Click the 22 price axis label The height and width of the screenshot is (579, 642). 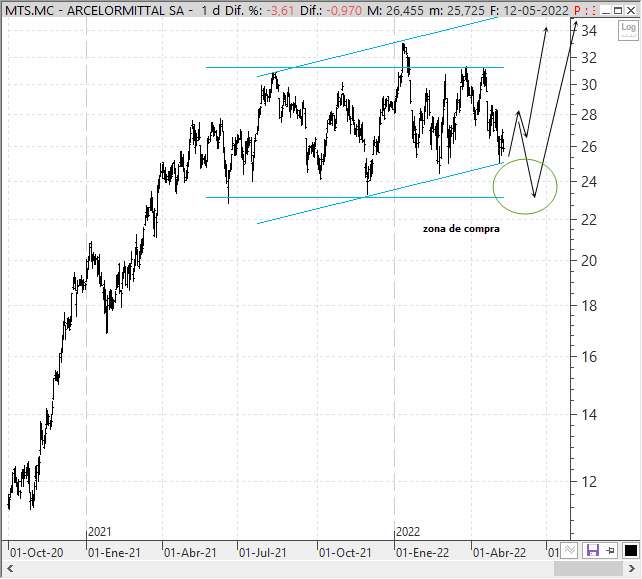click(x=589, y=220)
